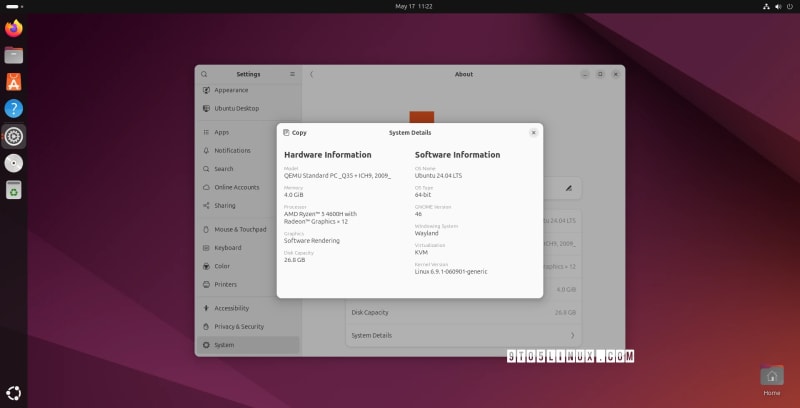
Task: Expand the System Details row chevron
Action: point(572,335)
